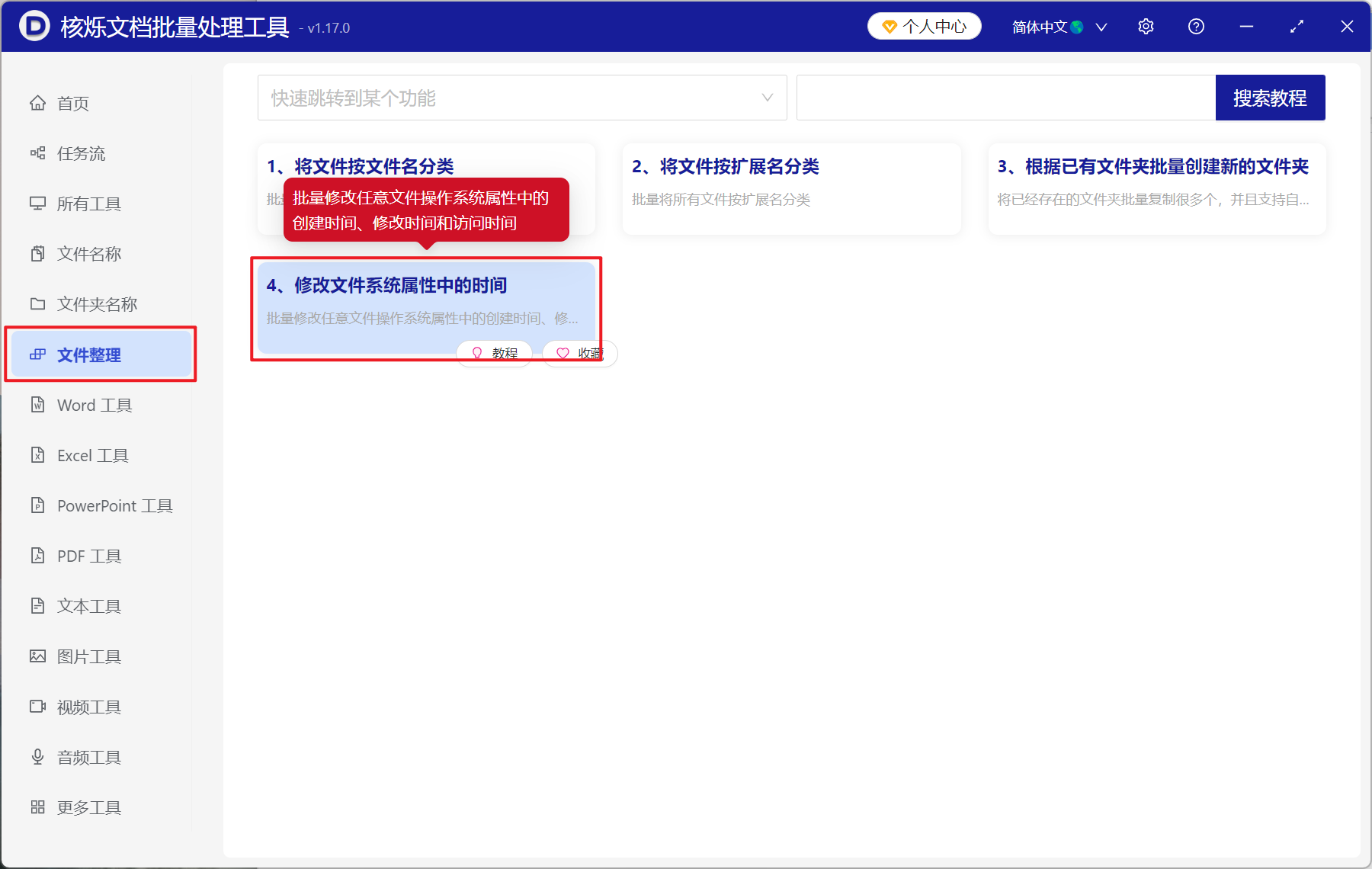Select the 视频工具 video tools icon
Viewport: 1372px width, 869px height.
[x=88, y=707]
